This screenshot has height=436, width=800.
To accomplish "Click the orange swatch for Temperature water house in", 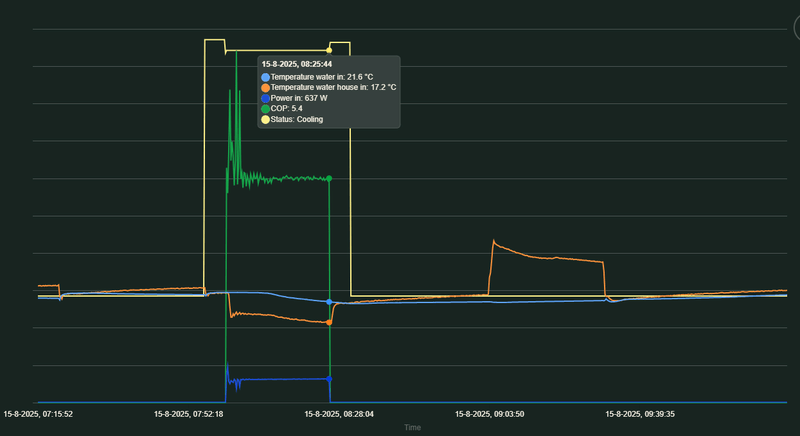I will 265,88.
